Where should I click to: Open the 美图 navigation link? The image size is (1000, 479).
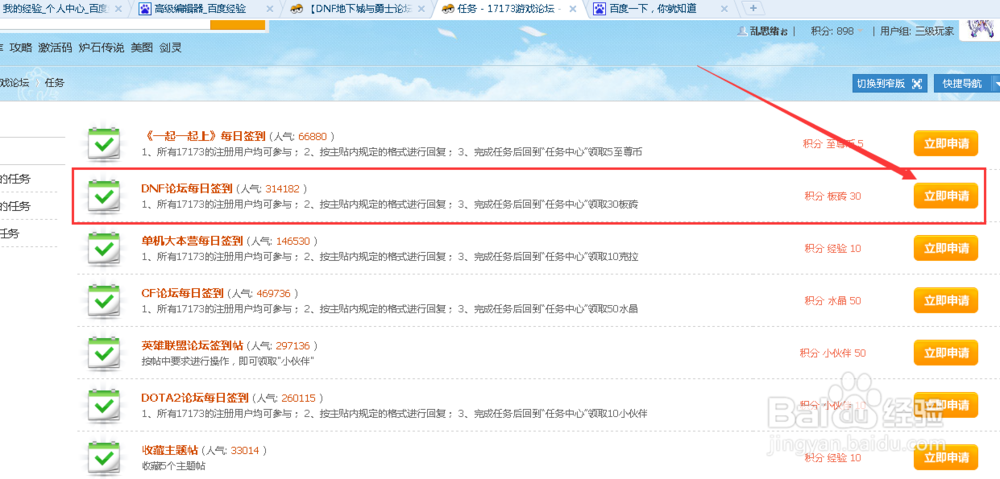pyautogui.click(x=142, y=47)
